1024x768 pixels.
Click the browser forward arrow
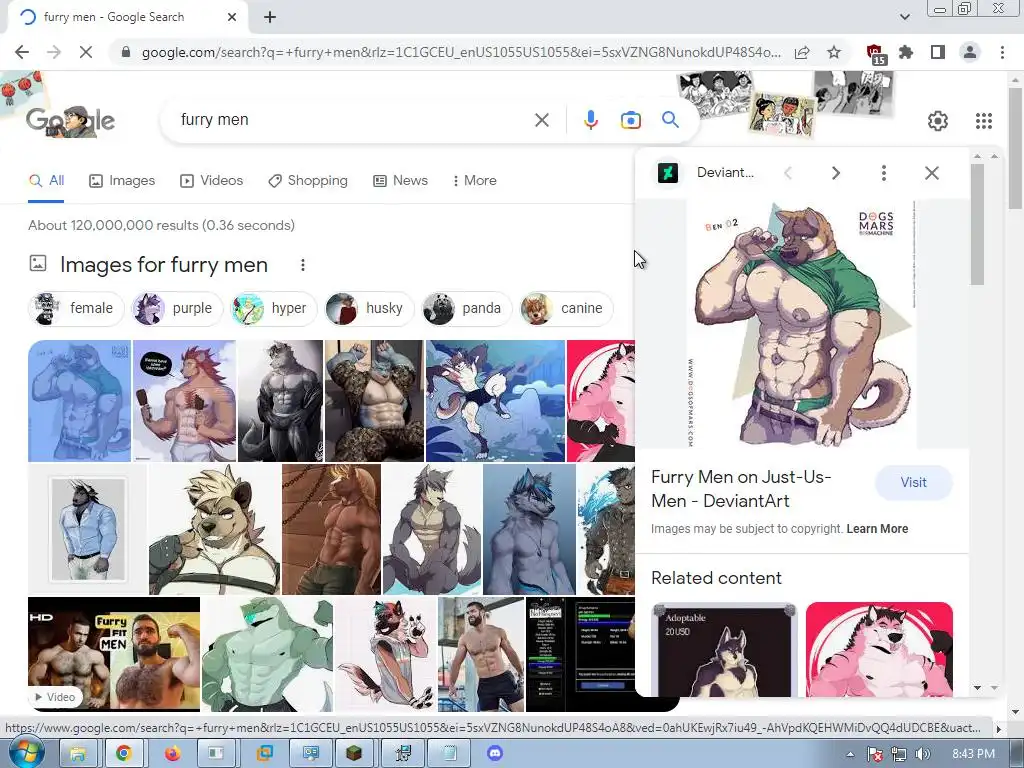tap(54, 52)
